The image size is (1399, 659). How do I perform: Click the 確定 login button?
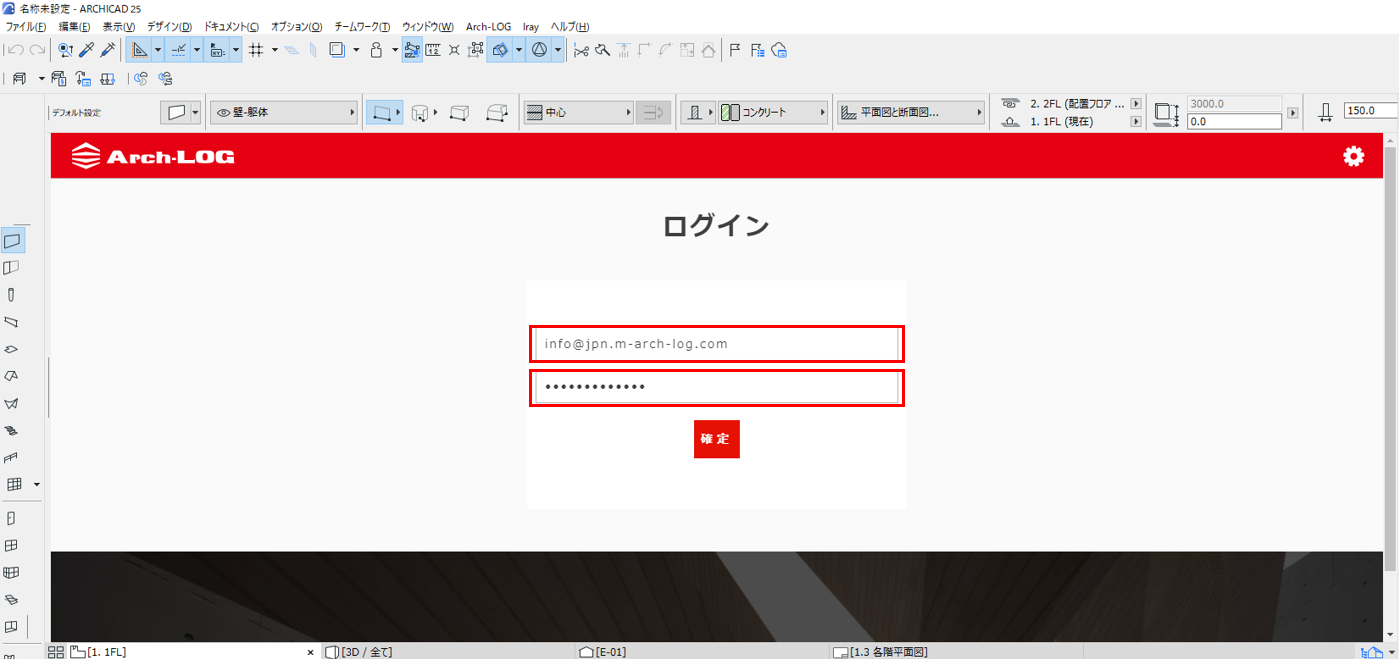(716, 439)
